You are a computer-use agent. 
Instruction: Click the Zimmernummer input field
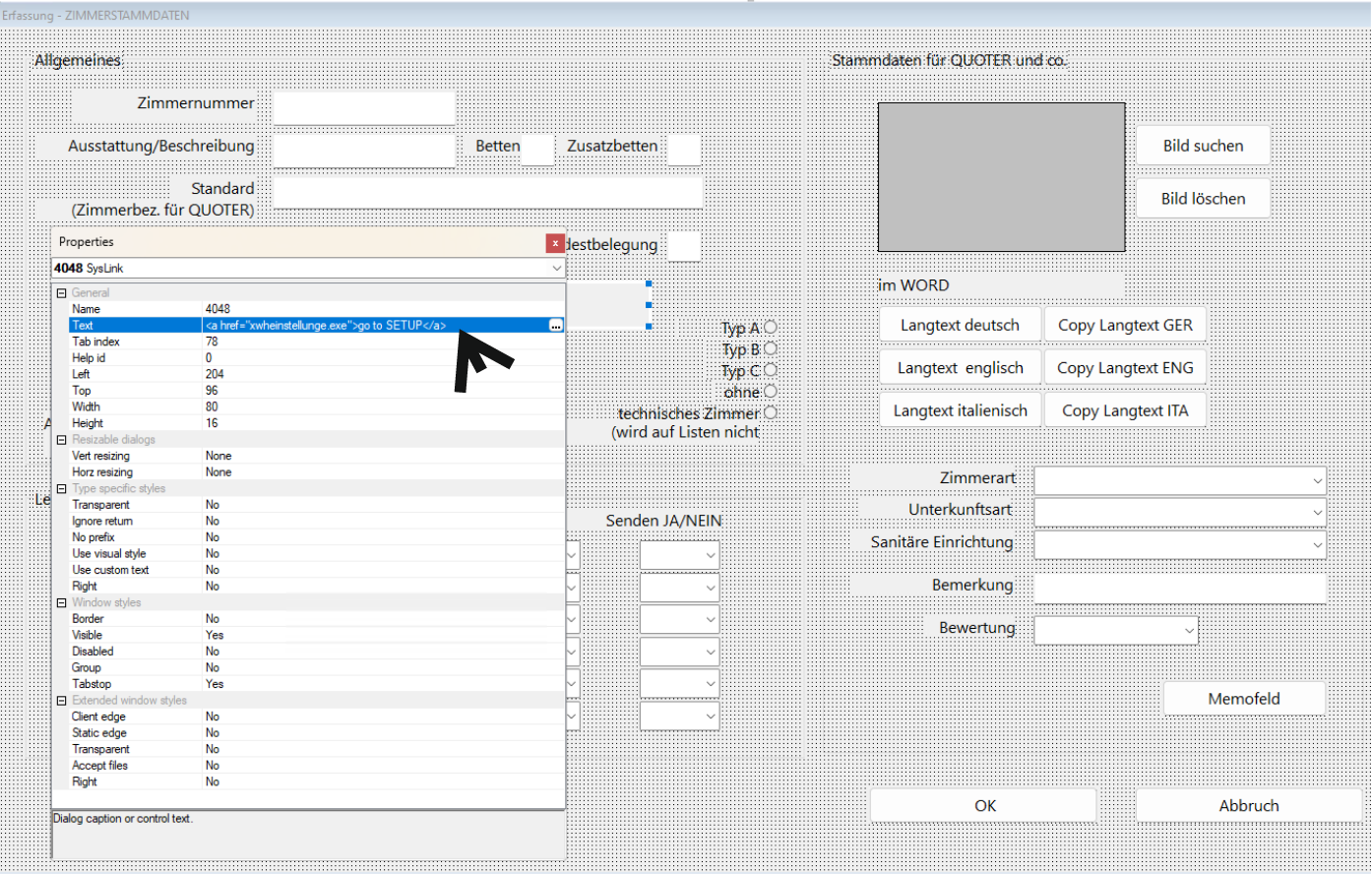click(x=364, y=107)
